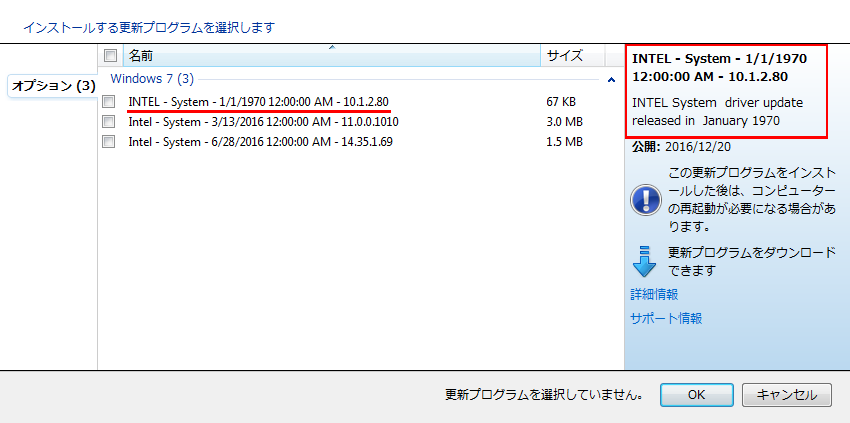Check Intel System 14.35.1.69 update checkbox

pos(109,142)
